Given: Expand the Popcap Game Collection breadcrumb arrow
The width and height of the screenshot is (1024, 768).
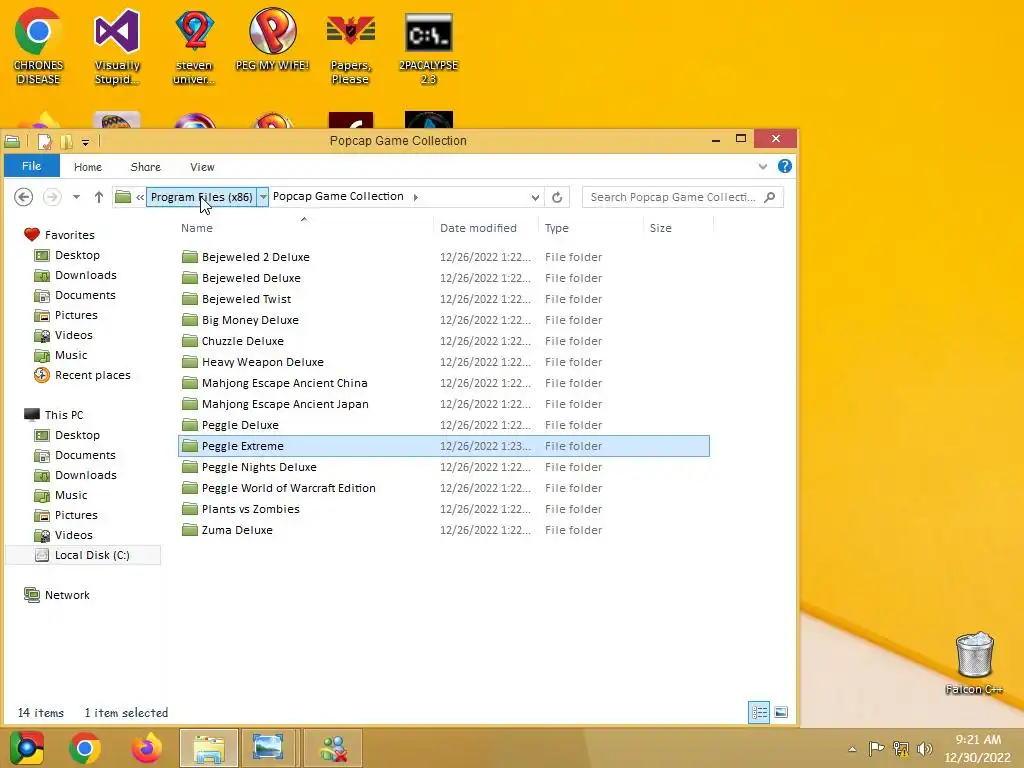Looking at the screenshot, I should (415, 197).
